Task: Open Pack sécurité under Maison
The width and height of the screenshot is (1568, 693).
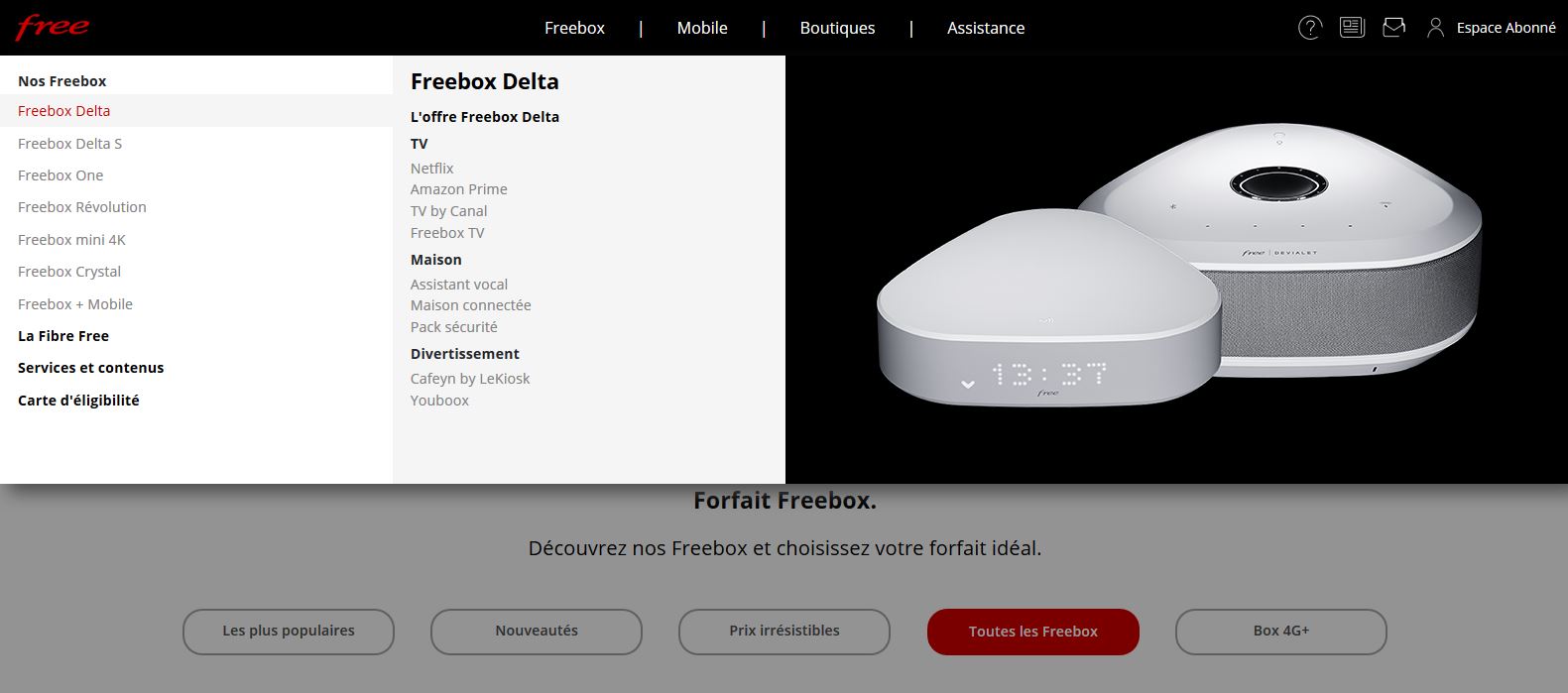Action: (454, 327)
